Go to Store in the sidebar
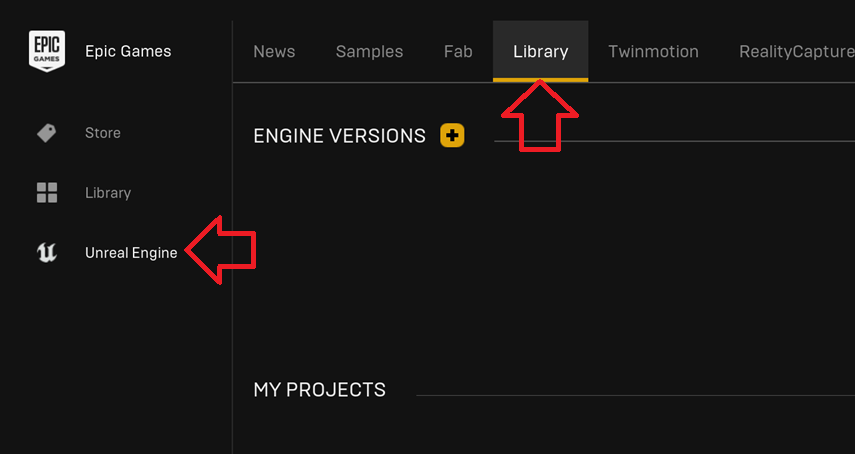 point(103,133)
